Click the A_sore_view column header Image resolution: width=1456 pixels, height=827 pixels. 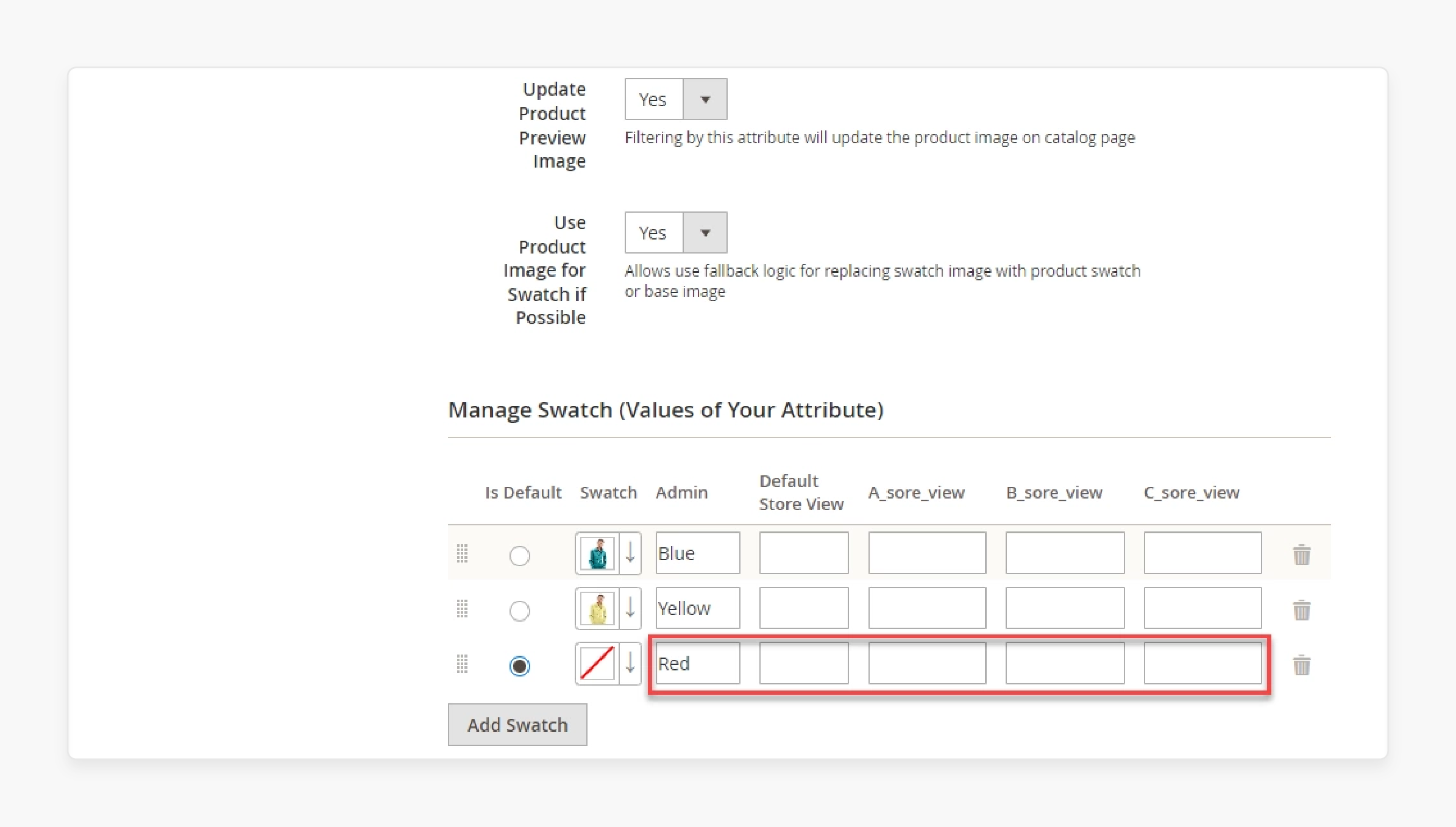coord(916,492)
